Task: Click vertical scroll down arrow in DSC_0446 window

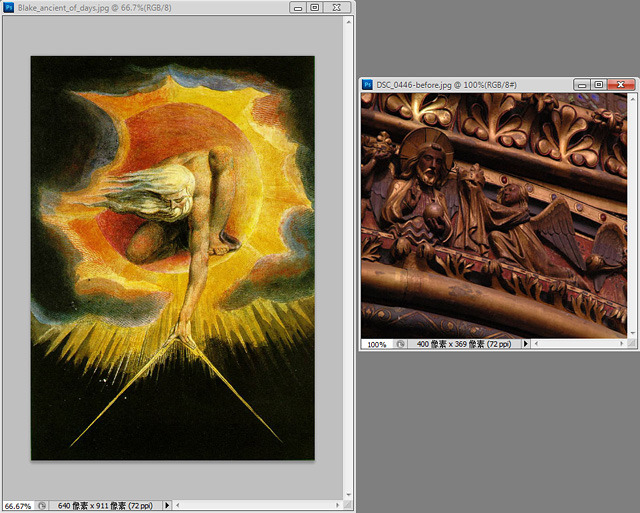Action: coord(633,333)
